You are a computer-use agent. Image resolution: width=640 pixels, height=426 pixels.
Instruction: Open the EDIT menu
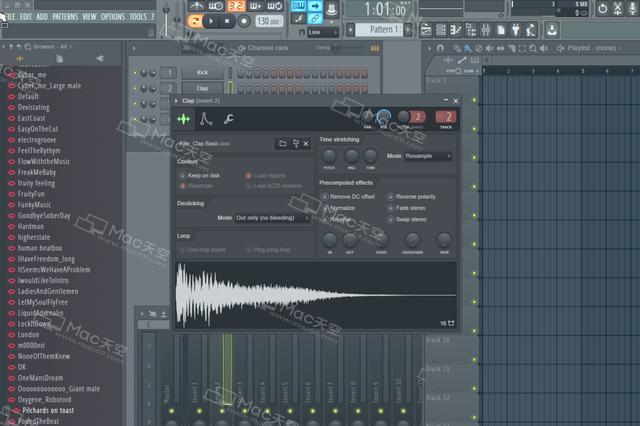(x=25, y=17)
